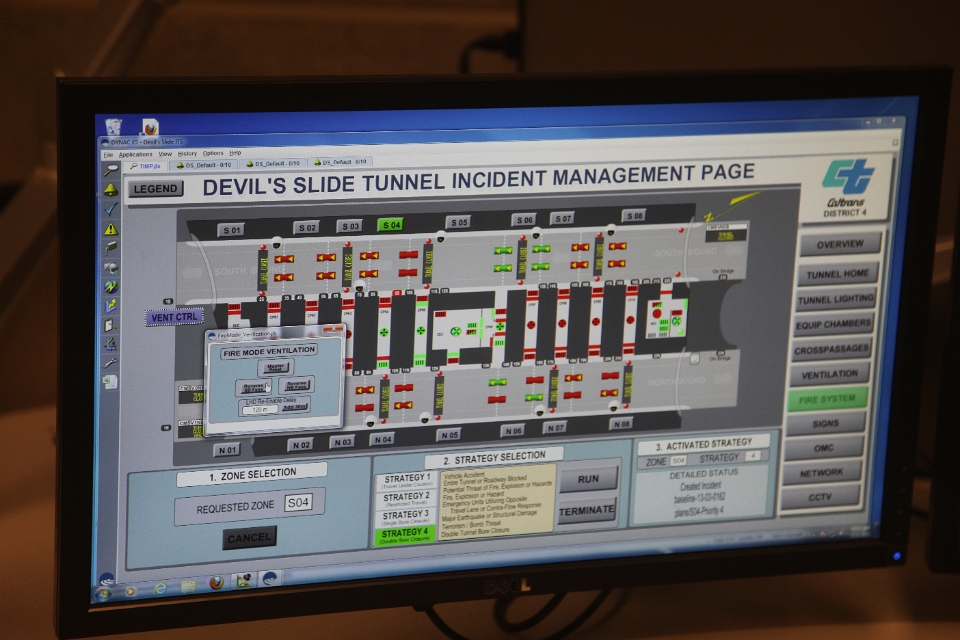
Task: Open the alarm bell tool in the left toolbar
Action: click(111, 189)
